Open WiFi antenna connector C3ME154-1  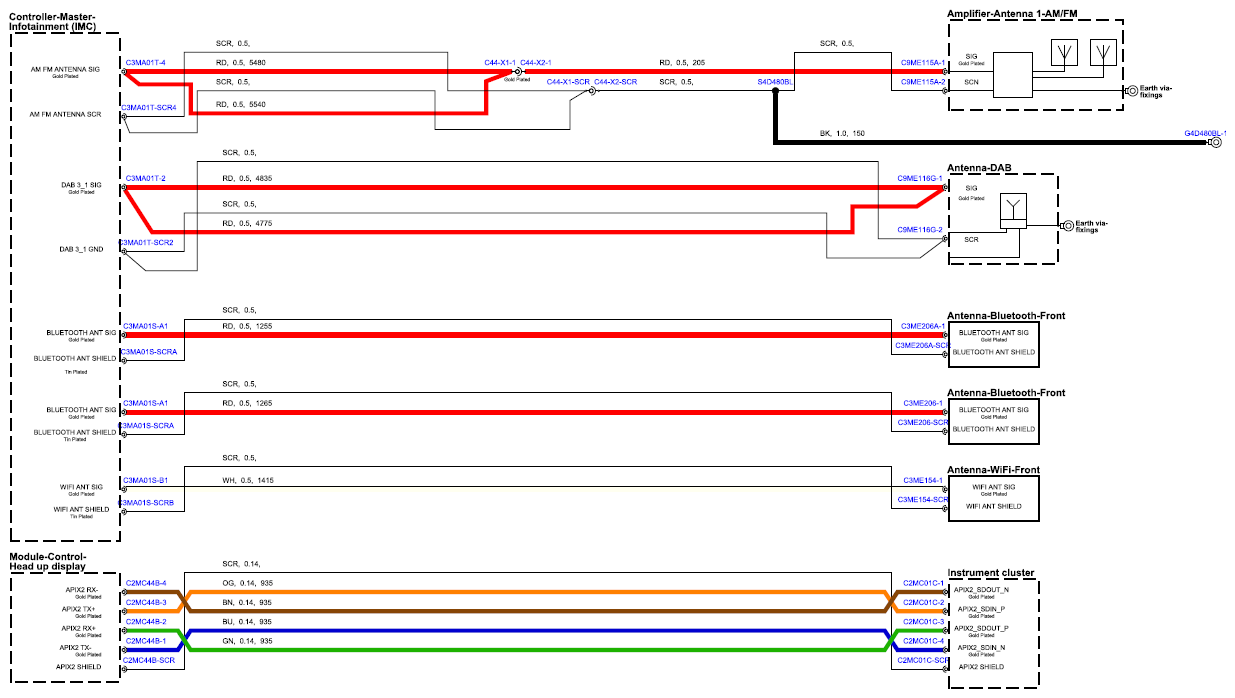[x=924, y=481]
